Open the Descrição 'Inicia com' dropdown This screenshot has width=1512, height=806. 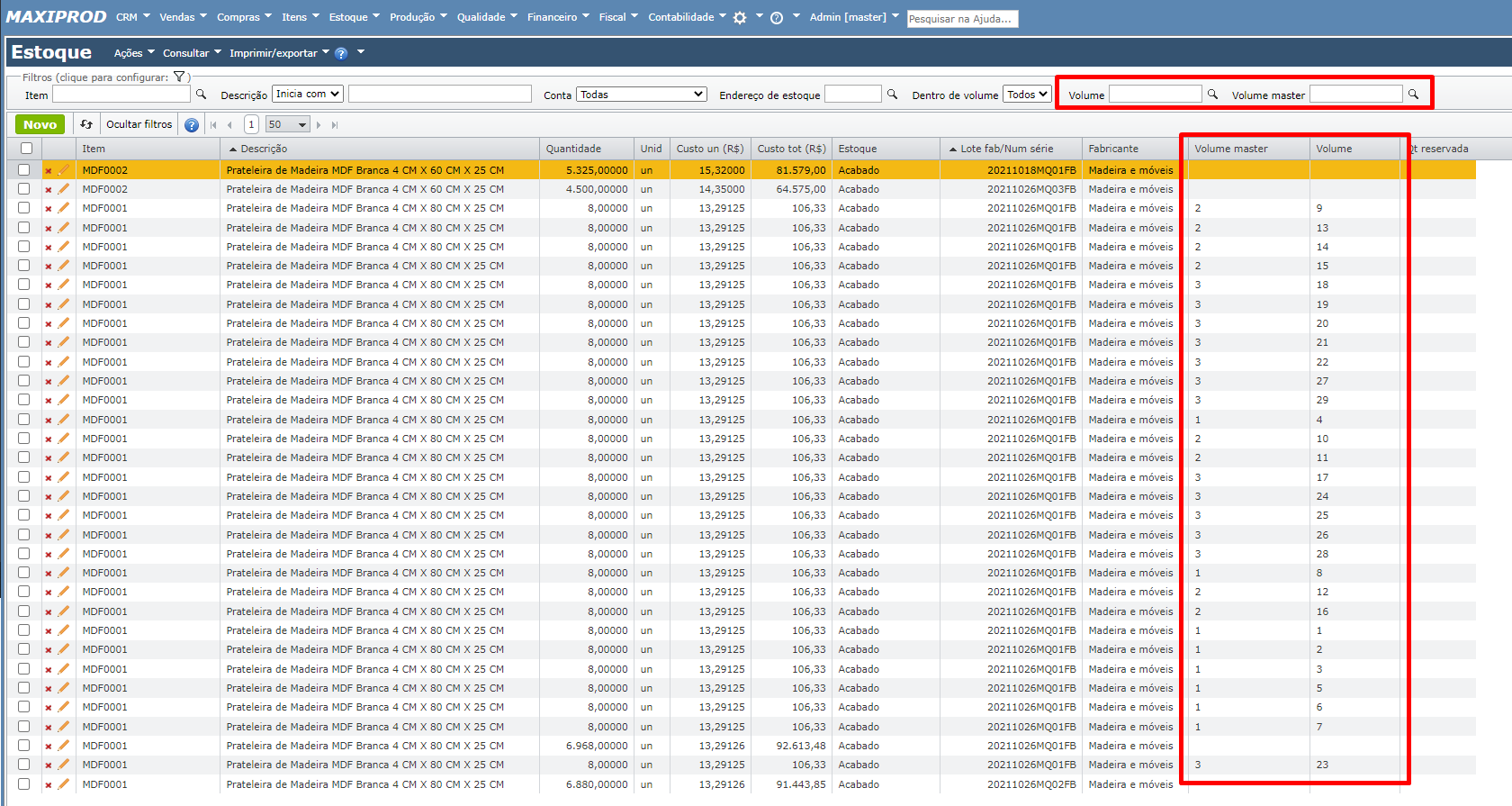[x=308, y=94]
